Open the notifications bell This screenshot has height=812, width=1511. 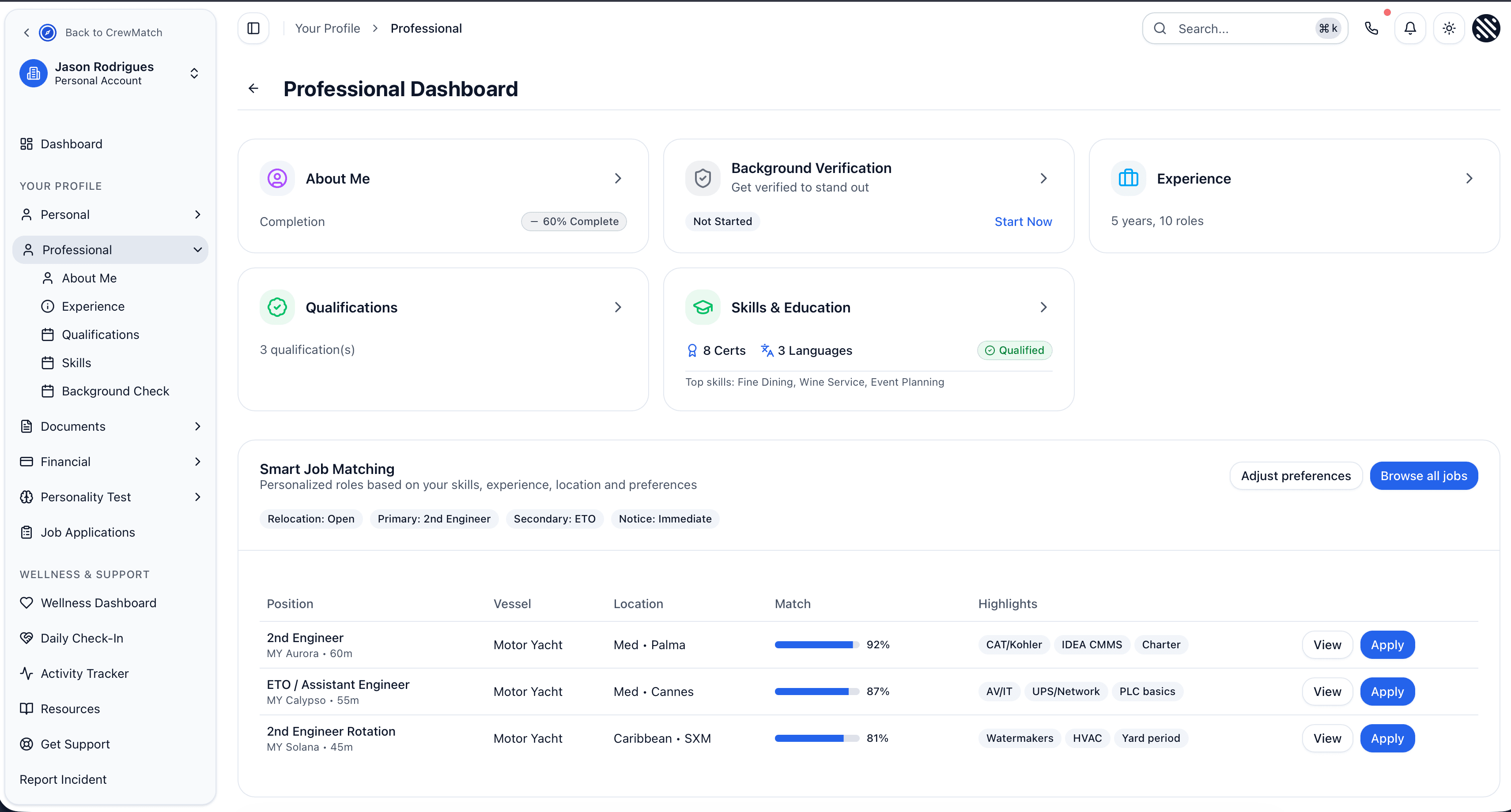1410,28
